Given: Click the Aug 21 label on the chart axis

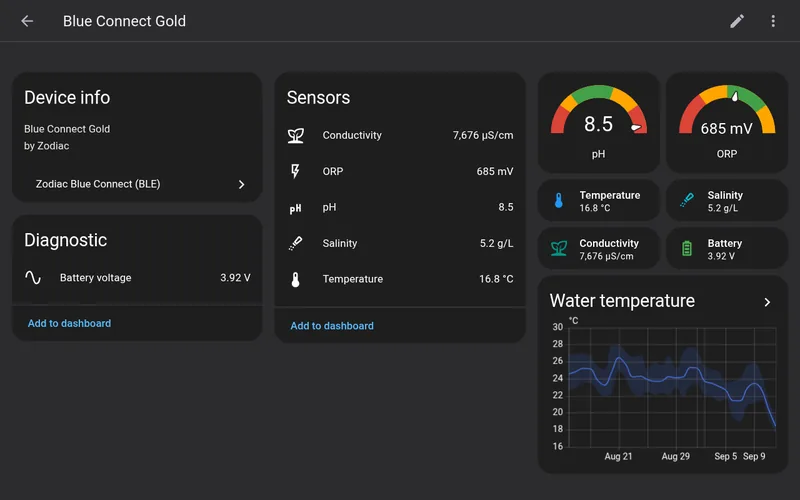Looking at the screenshot, I should (618, 456).
